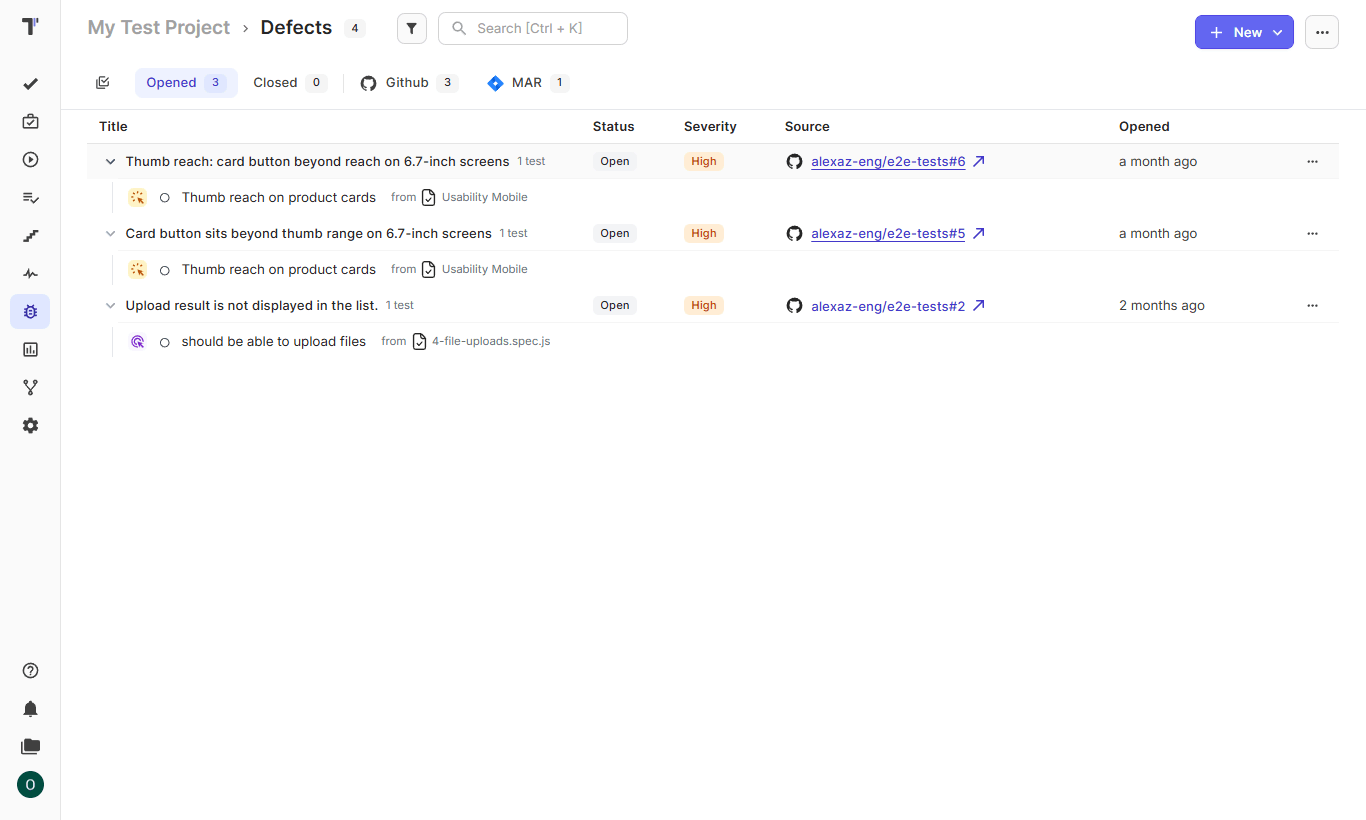Image resolution: width=1366 pixels, height=820 pixels.
Task: Collapse the "Card button sits beyond thumb range" row
Action: point(111,234)
